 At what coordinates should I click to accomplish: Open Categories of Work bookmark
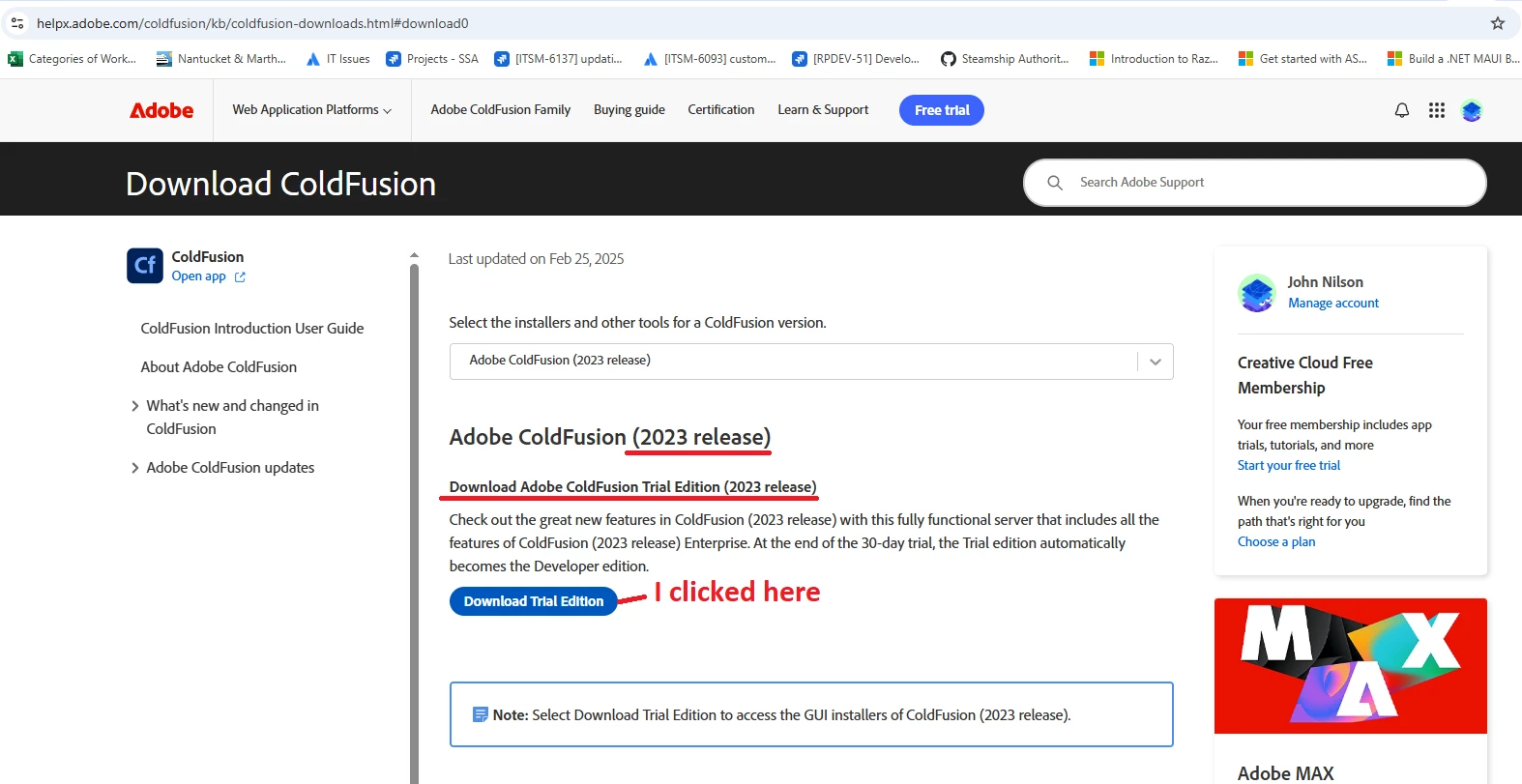(73, 59)
